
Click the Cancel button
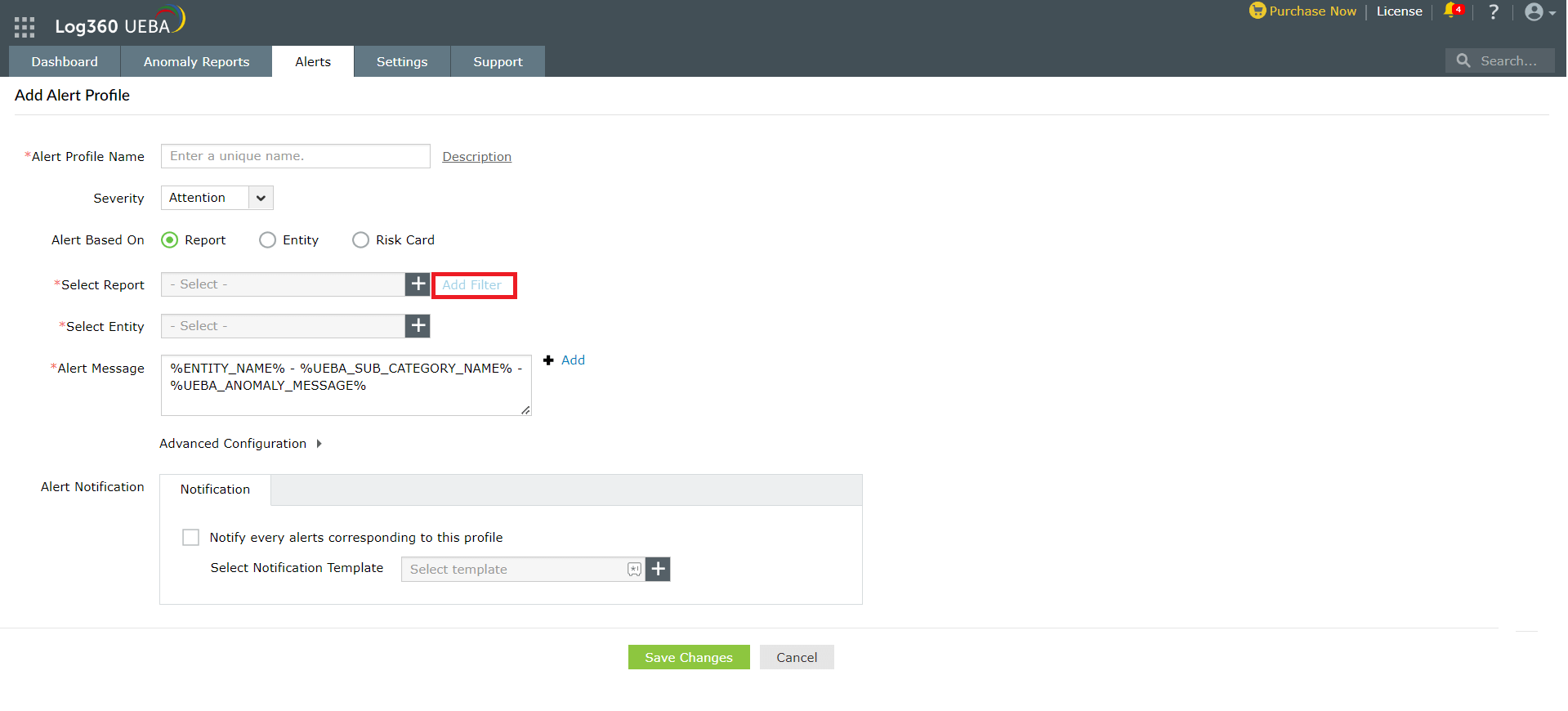(797, 657)
